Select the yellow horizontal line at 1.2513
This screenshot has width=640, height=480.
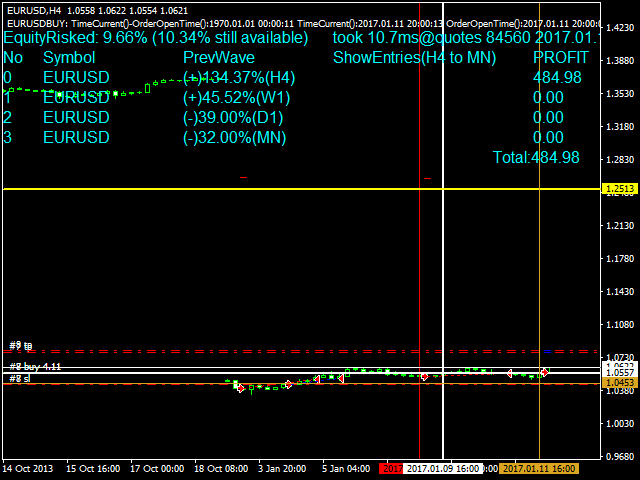coord(300,188)
